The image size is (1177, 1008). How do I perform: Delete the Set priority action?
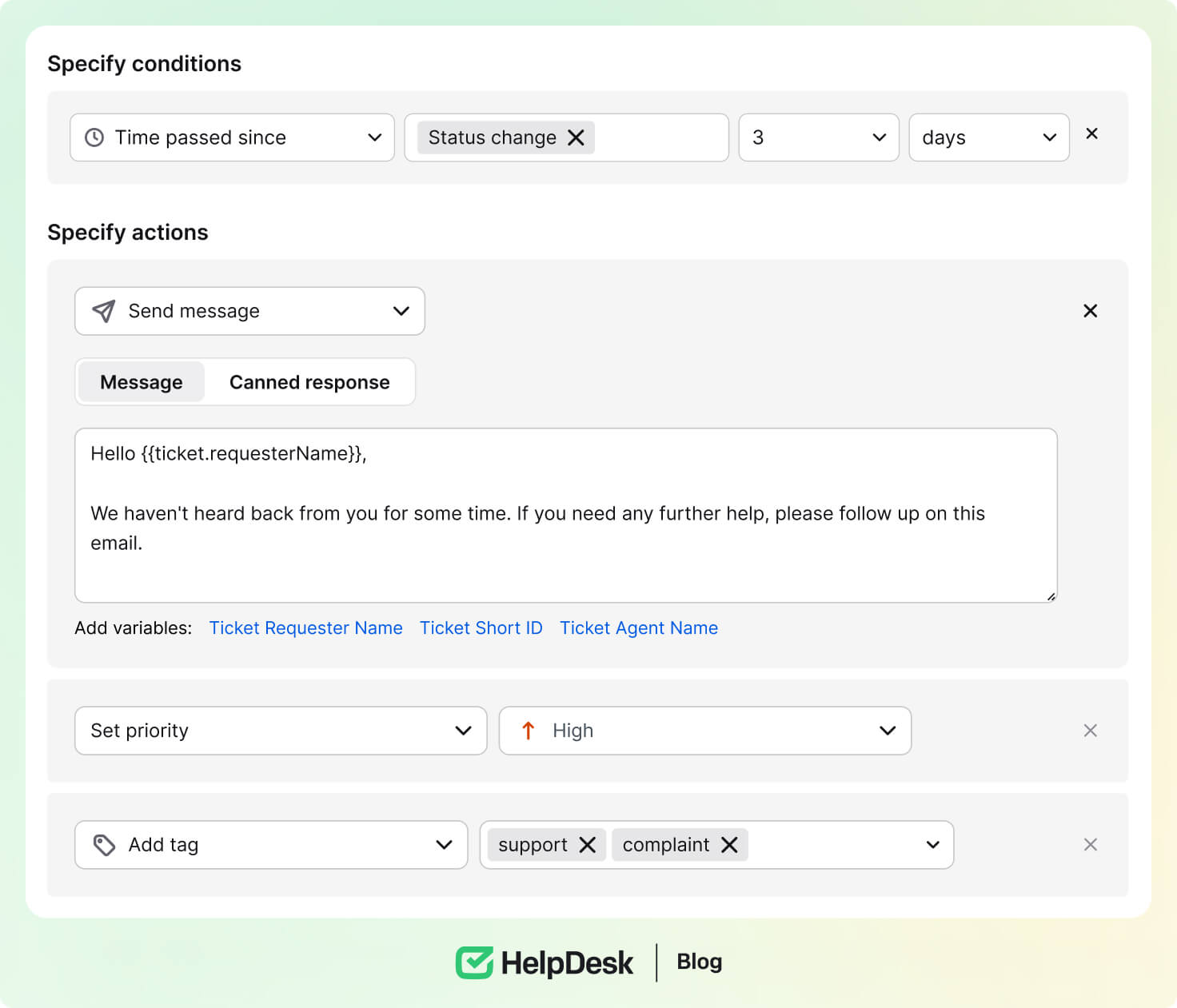(1090, 731)
